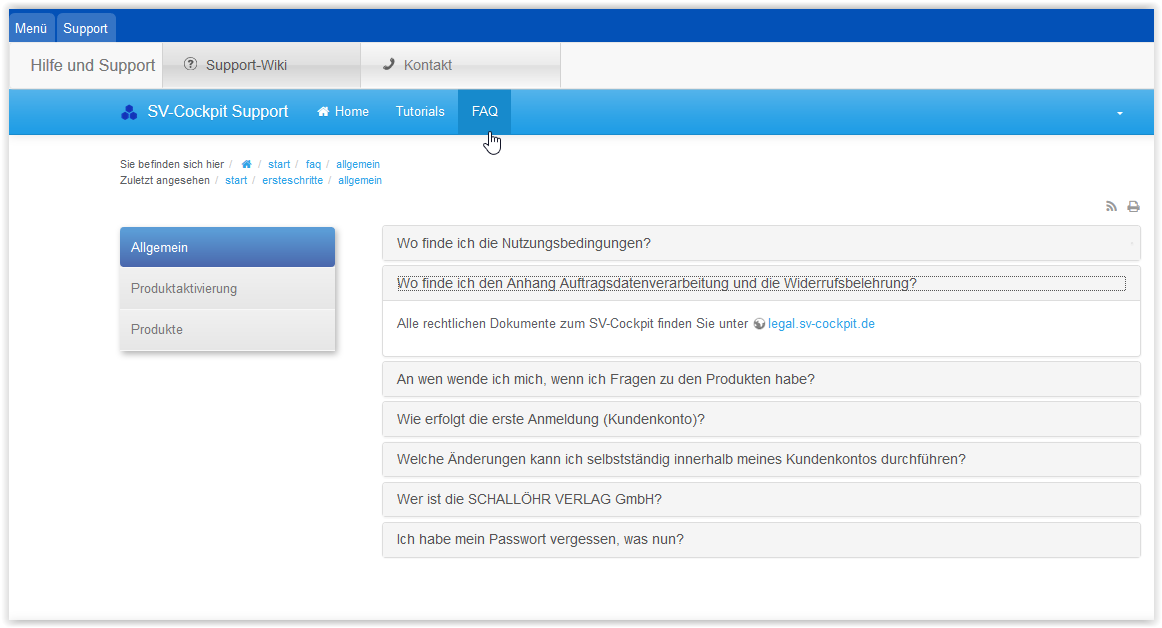Click the print page icon
Image resolution: width=1162 pixels, height=628 pixels.
tap(1133, 207)
